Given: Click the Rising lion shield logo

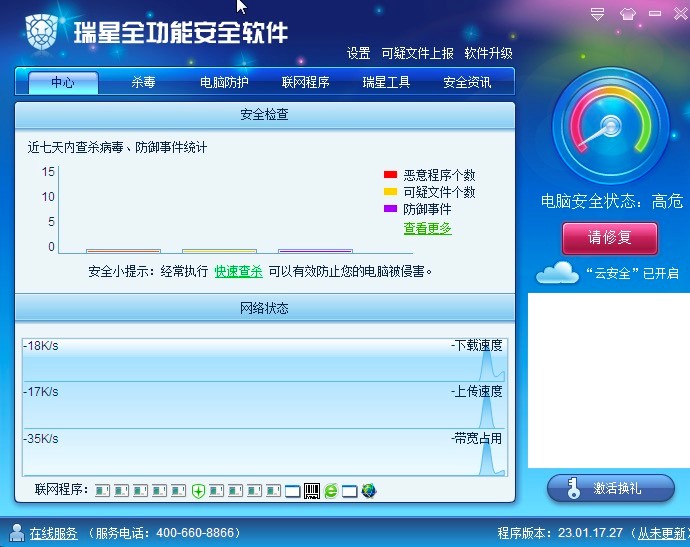Looking at the screenshot, I should coord(42,31).
